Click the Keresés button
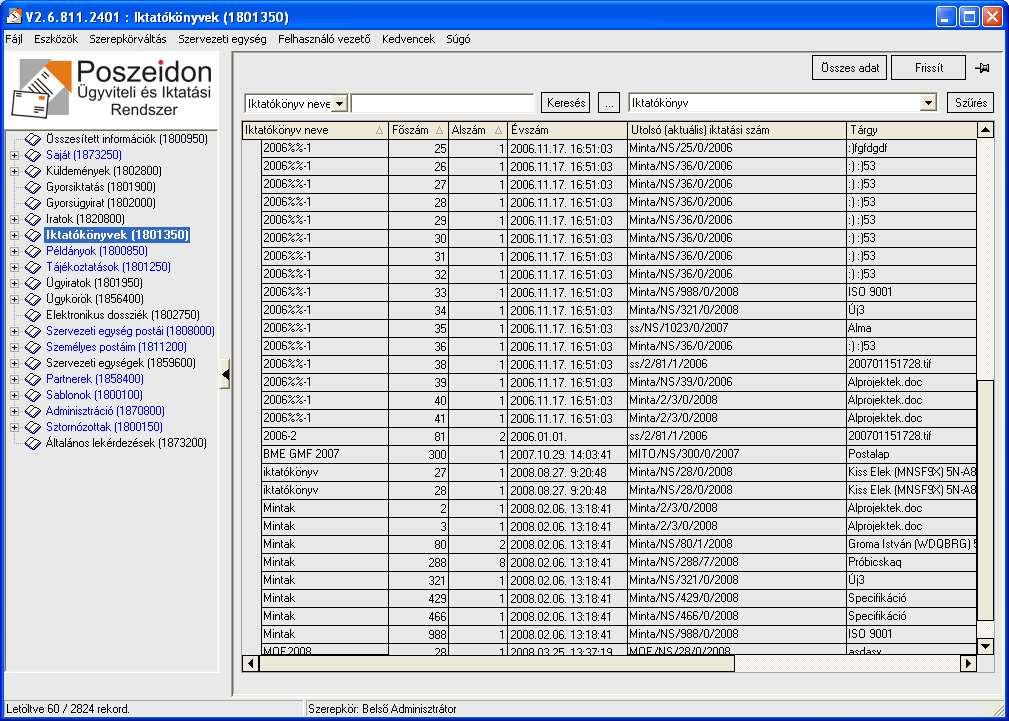1009x721 pixels. (x=566, y=103)
